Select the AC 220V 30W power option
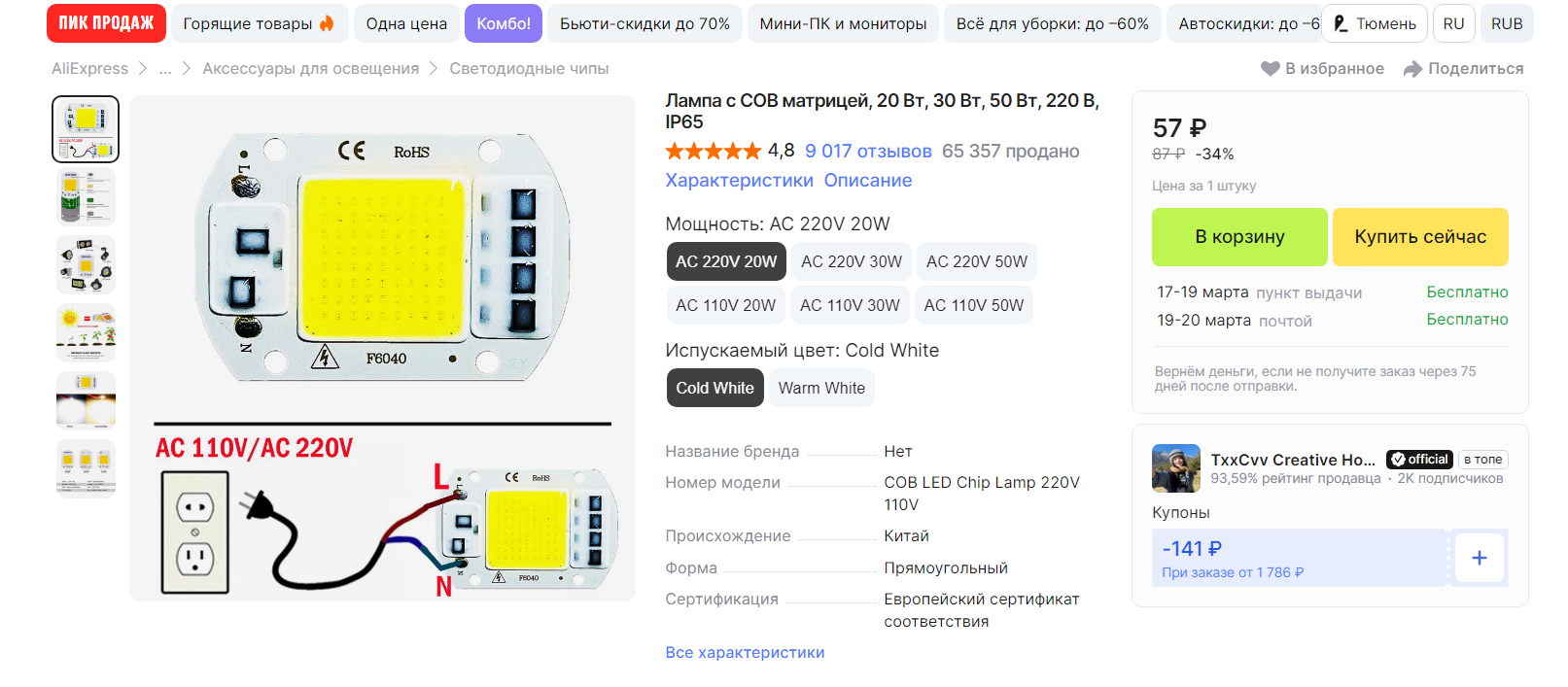 852,261
